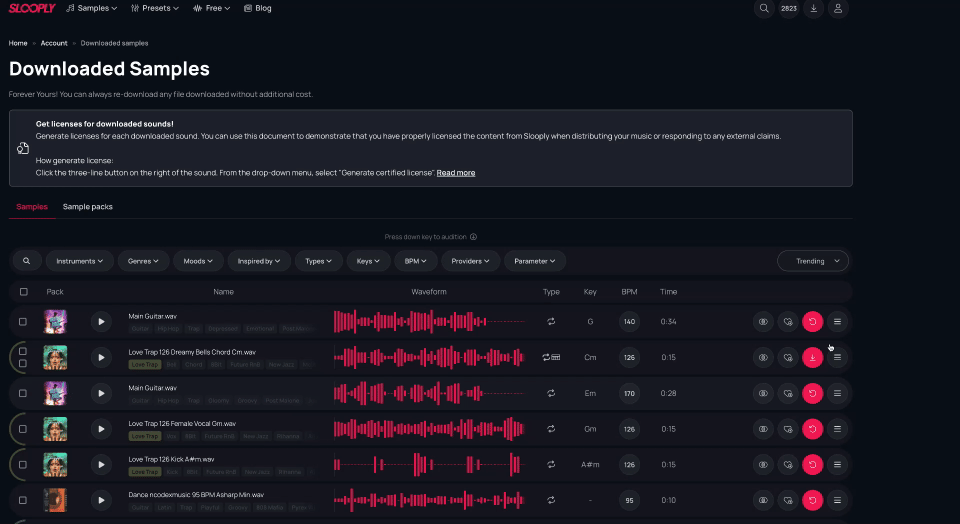The width and height of the screenshot is (960, 524).
Task: Select the Samples tab
Action: (x=32, y=207)
